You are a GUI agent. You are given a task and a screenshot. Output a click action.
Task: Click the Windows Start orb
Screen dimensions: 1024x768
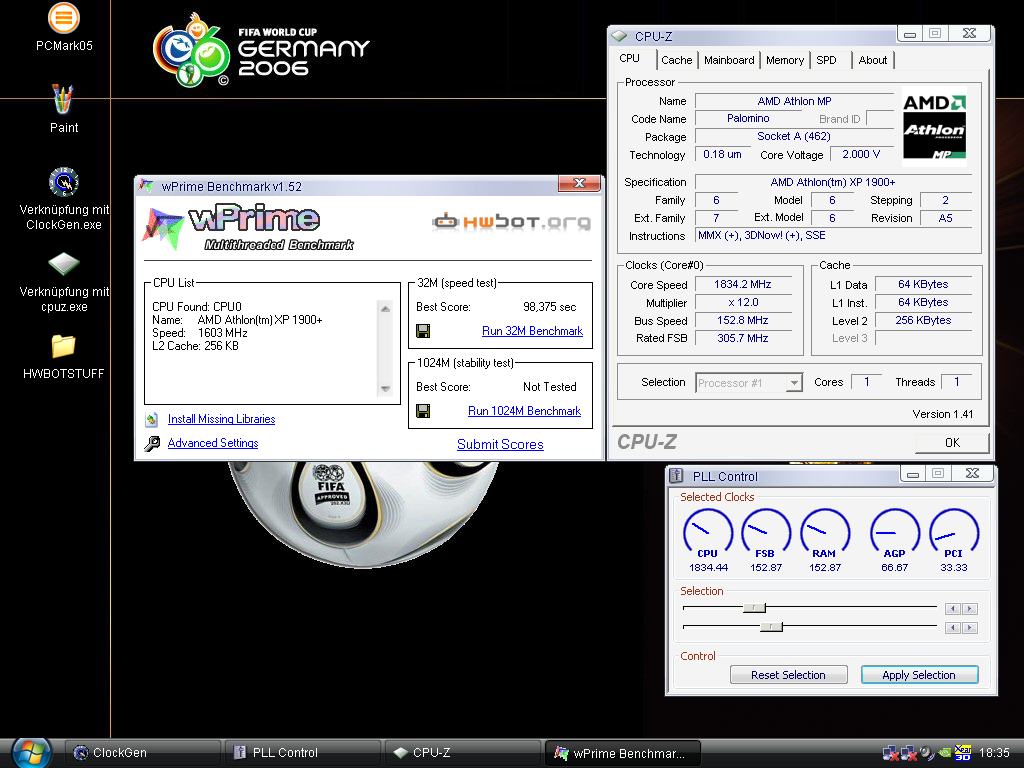pyautogui.click(x=31, y=753)
